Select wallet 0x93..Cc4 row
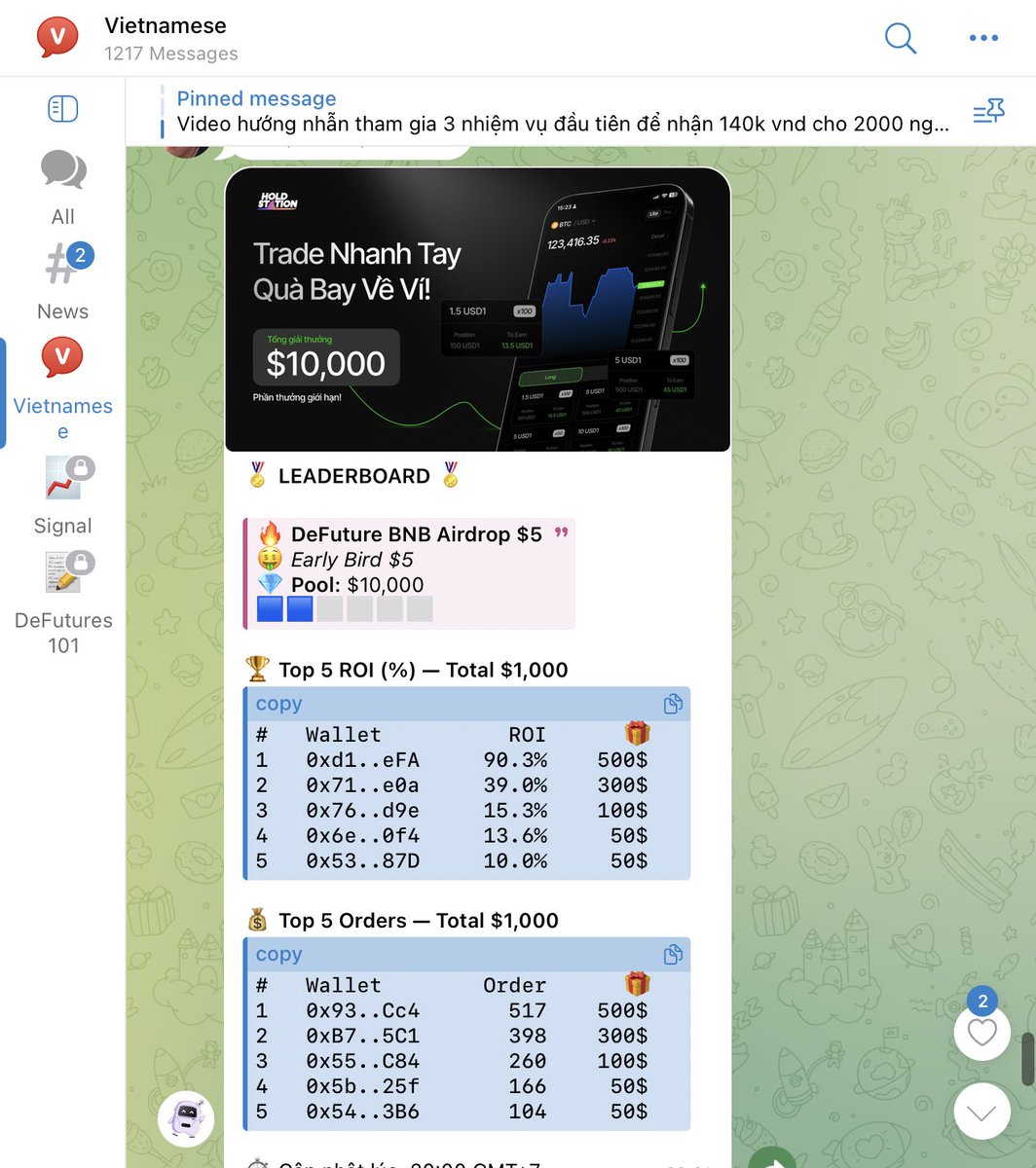1036x1168 pixels. pyautogui.click(x=452, y=1011)
